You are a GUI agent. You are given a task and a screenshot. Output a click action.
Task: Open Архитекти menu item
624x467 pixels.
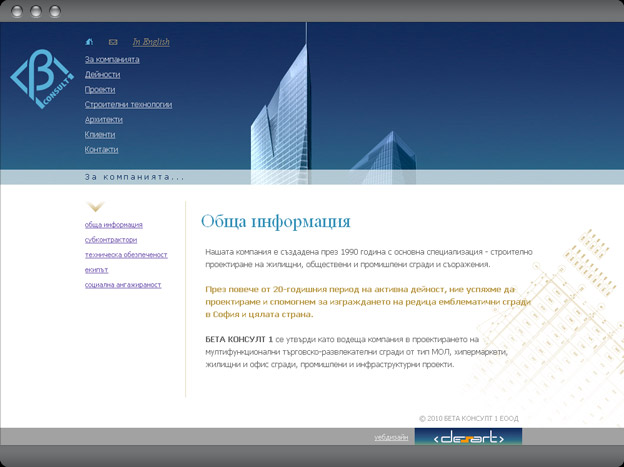coord(103,119)
